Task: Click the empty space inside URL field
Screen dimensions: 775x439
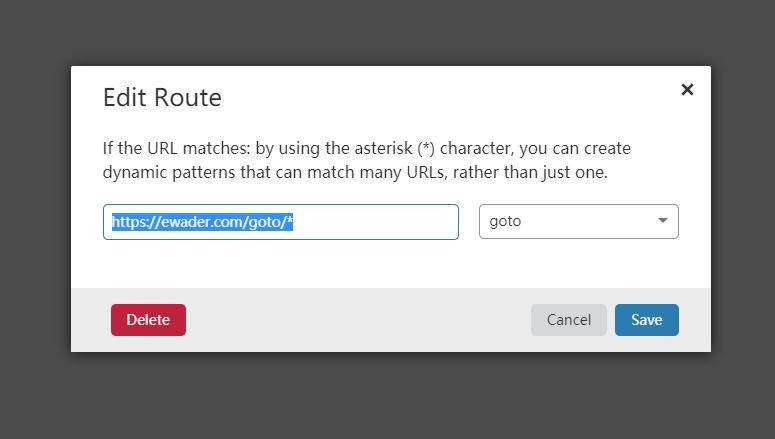Action: tap(376, 222)
